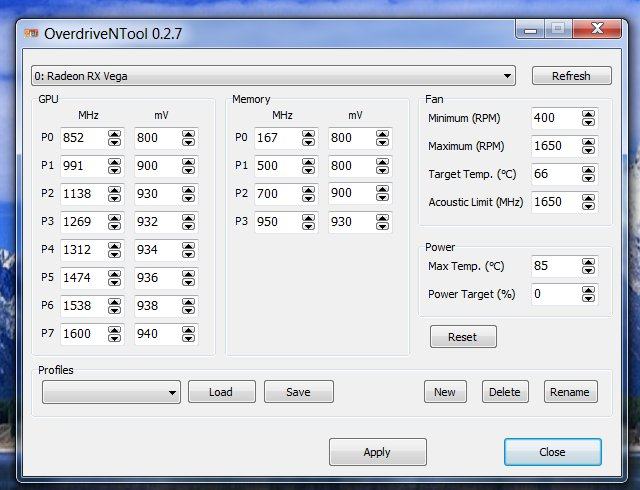Viewport: 640px width, 490px height.
Task: Decrease GPU P3 MHz with spinner down arrow
Action: [114, 226]
